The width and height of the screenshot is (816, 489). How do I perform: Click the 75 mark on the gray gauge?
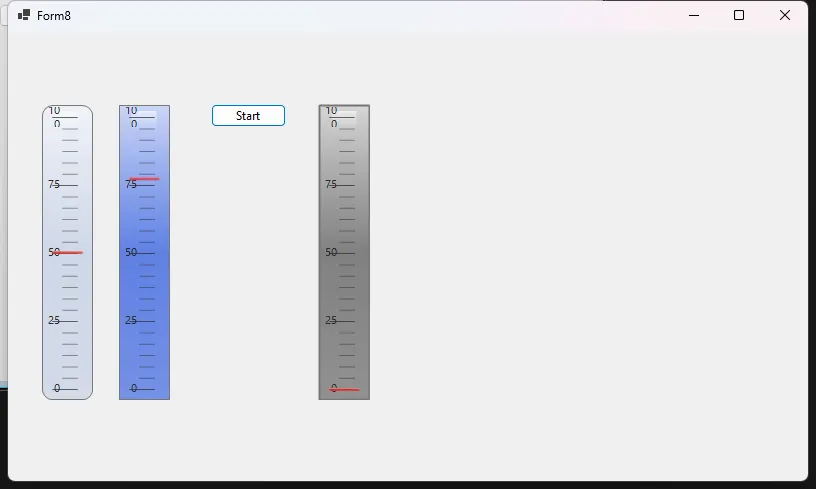tap(331, 184)
